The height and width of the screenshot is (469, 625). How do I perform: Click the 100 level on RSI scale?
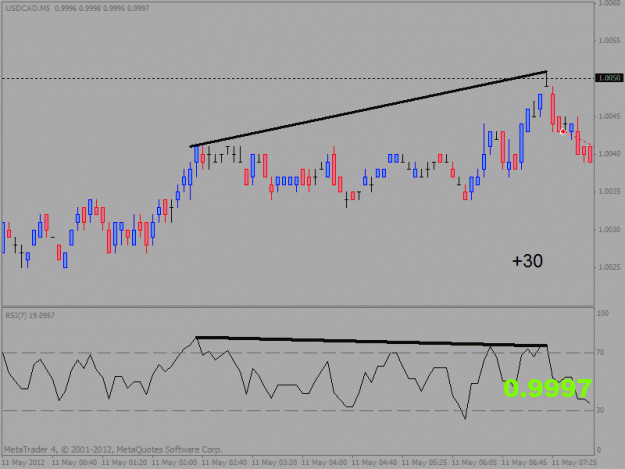(x=603, y=313)
